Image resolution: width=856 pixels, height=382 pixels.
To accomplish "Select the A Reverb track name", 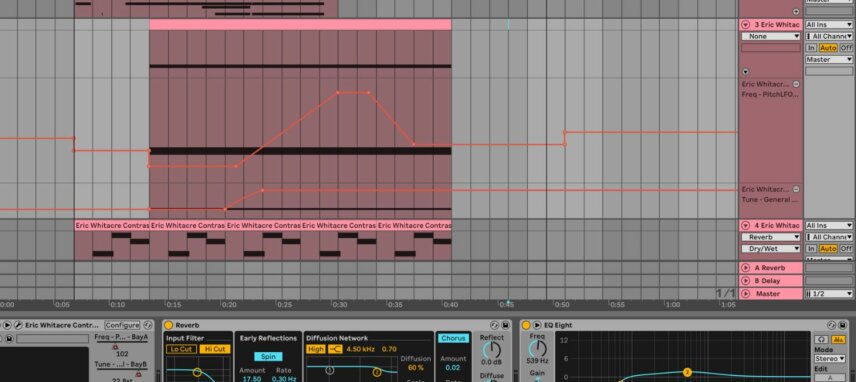I will coord(770,268).
